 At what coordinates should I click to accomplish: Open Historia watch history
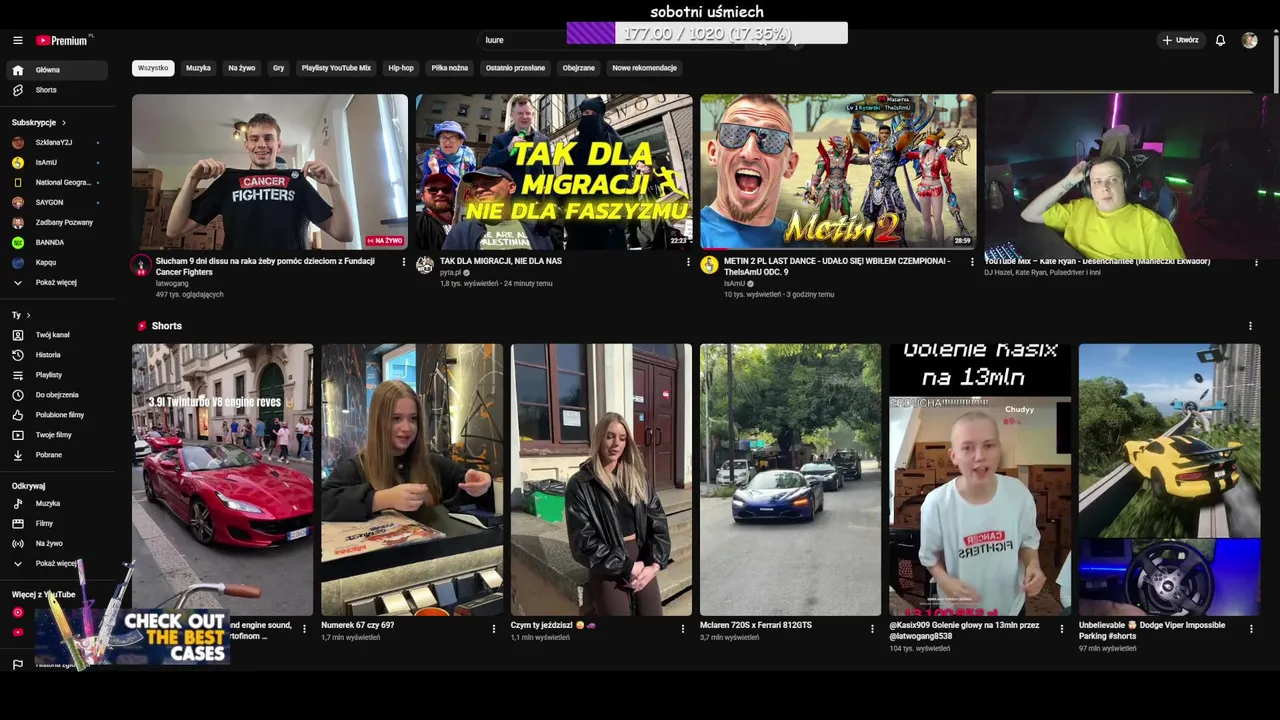[x=56, y=355]
